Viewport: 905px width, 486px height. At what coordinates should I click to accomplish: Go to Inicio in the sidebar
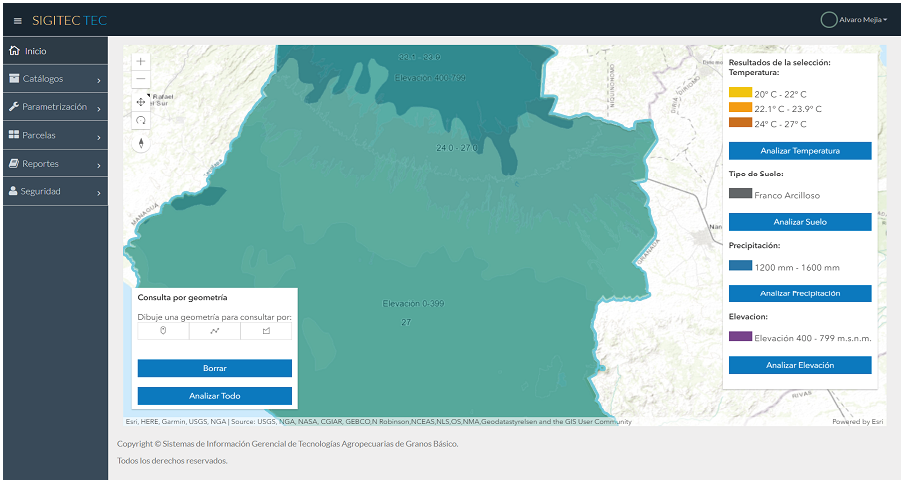click(55, 51)
